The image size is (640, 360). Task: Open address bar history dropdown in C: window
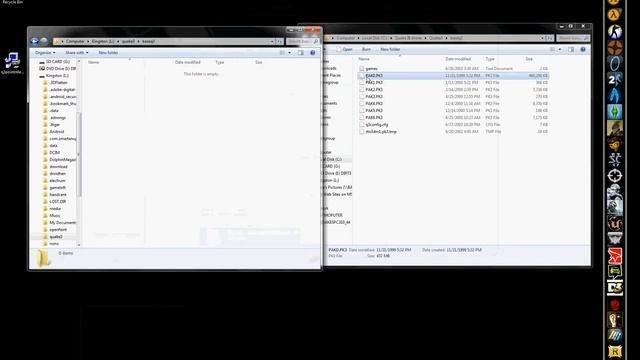point(542,38)
